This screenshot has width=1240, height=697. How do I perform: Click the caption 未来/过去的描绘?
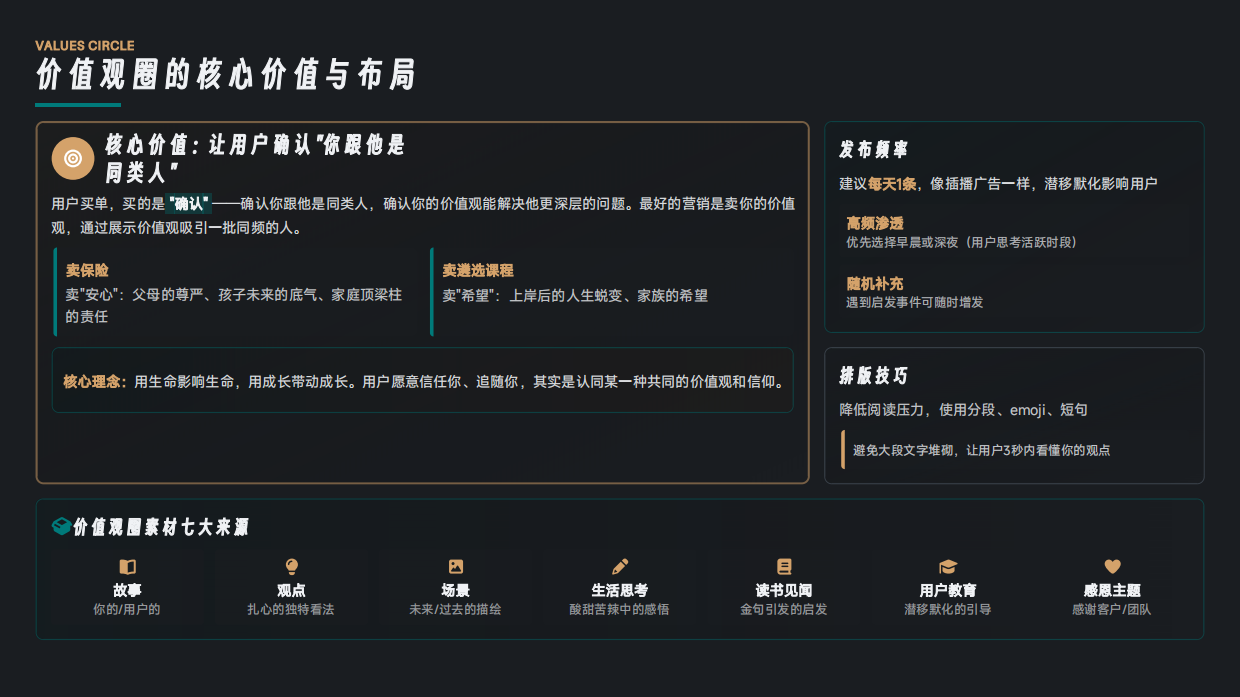point(456,609)
